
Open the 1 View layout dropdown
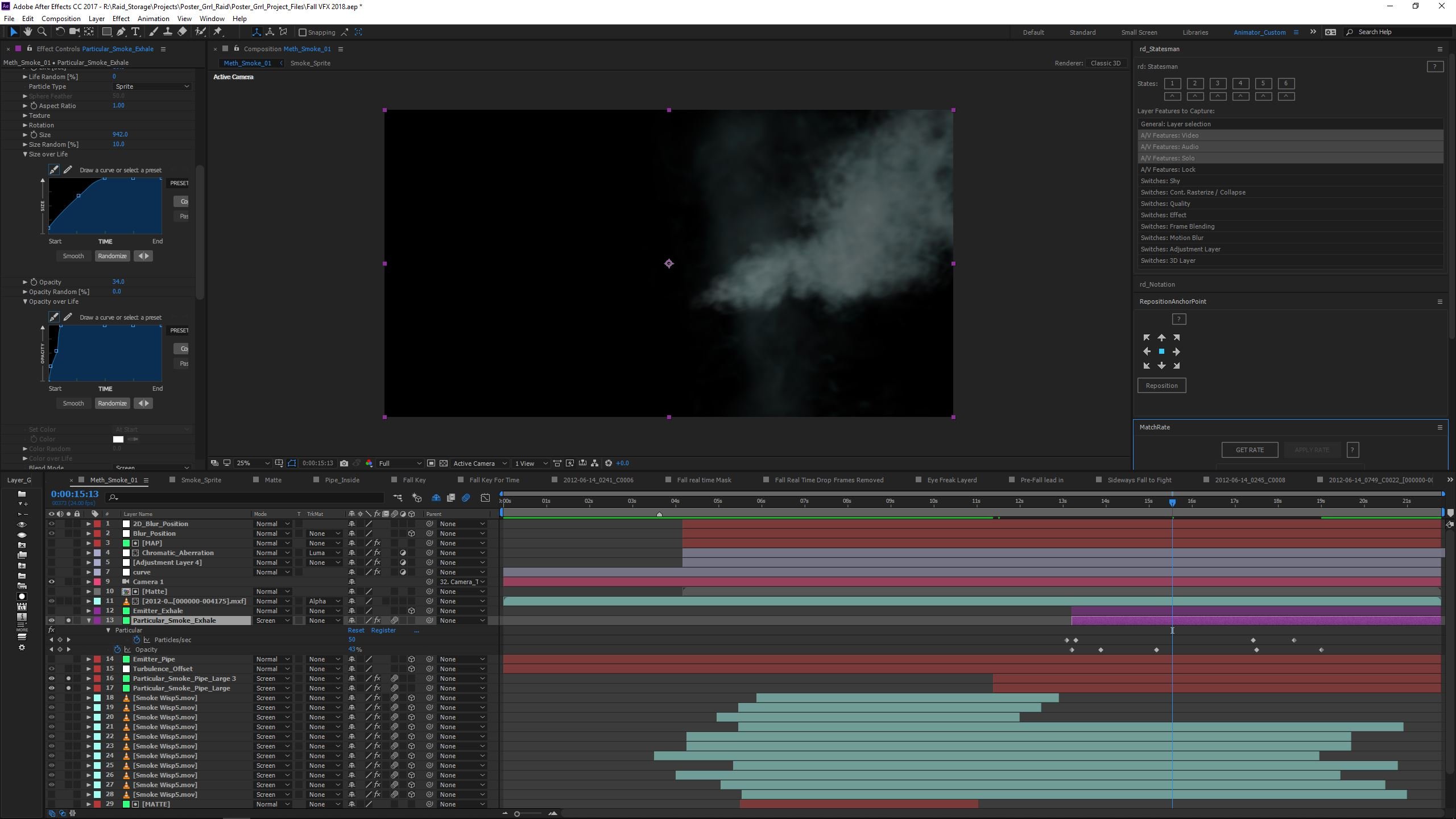pyautogui.click(x=531, y=463)
